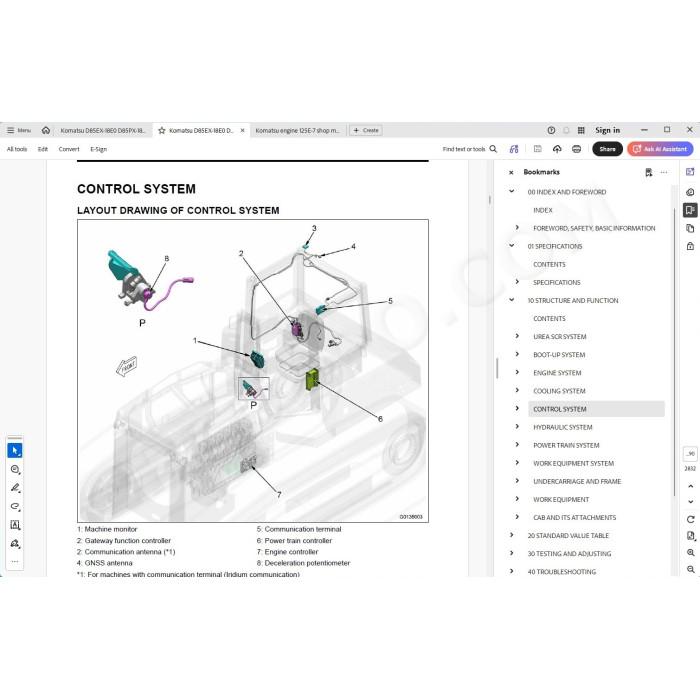This screenshot has height=700, width=700.
Task: Collapse 10 STRUCTURE AND FUNCTION bookmark
Action: click(x=512, y=300)
